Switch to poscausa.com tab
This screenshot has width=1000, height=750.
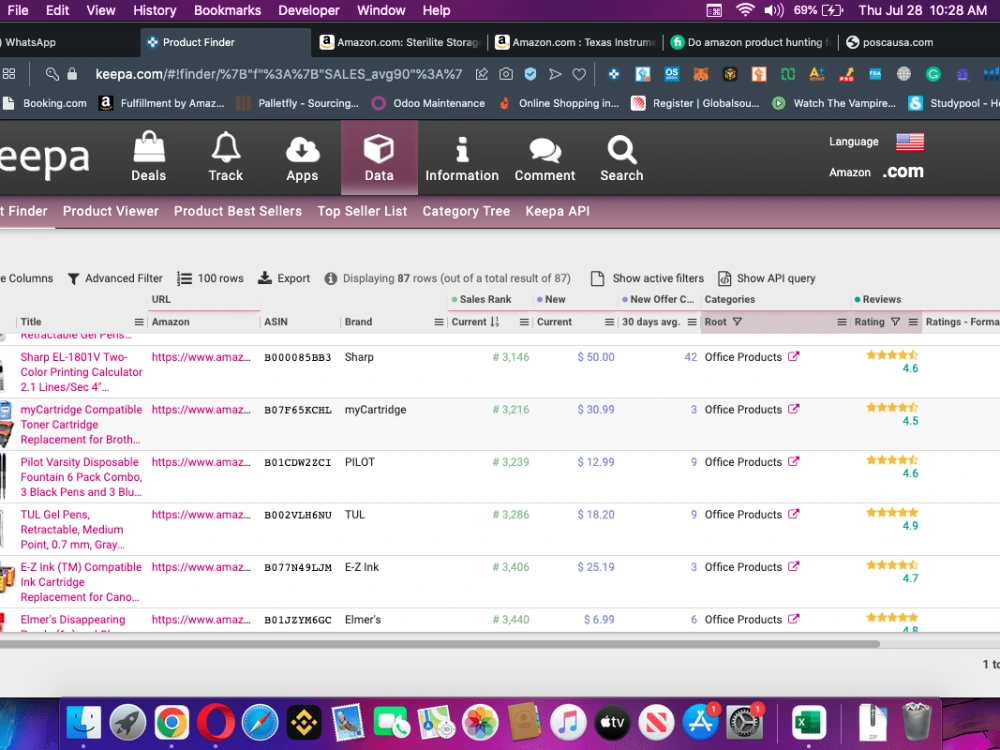(897, 42)
